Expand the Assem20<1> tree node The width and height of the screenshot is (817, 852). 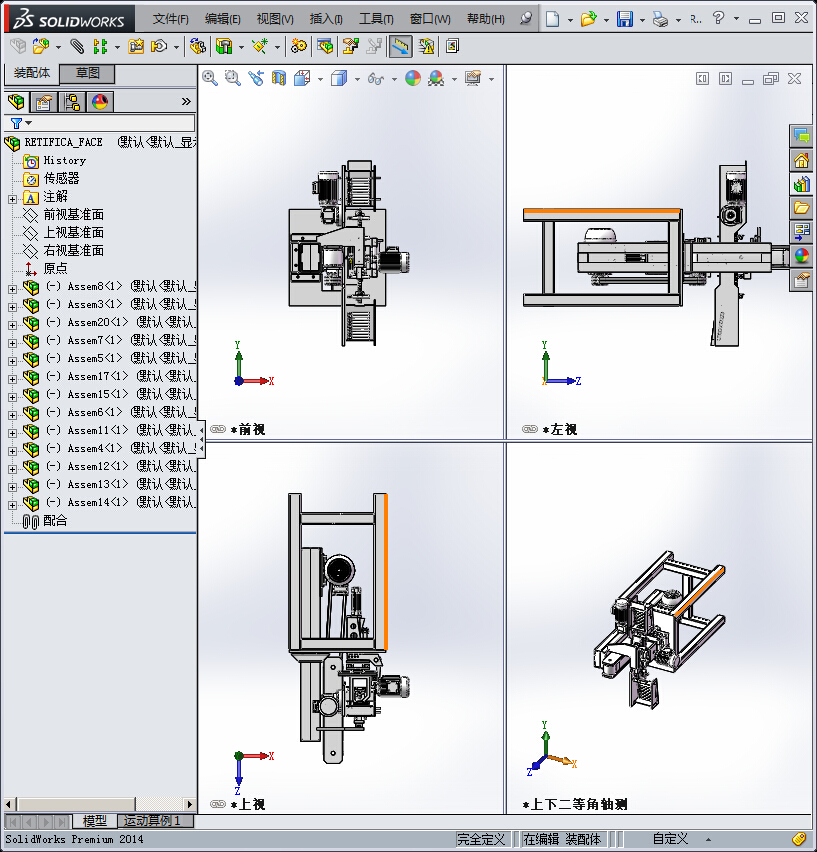[12, 325]
